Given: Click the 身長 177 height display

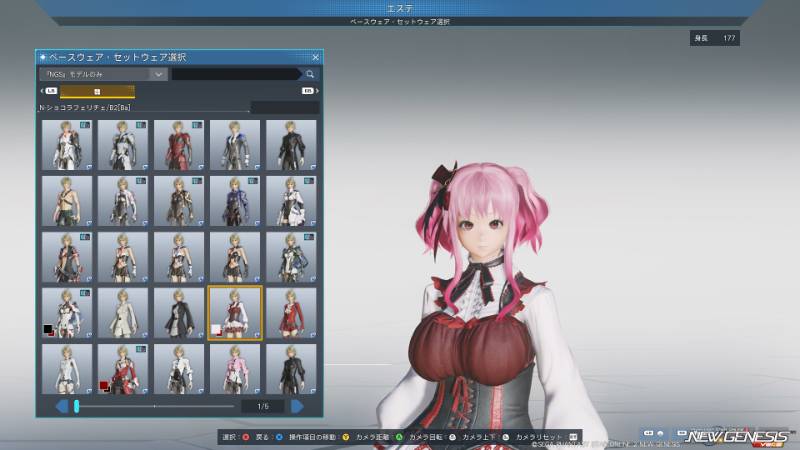Looking at the screenshot, I should pyautogui.click(x=715, y=38).
